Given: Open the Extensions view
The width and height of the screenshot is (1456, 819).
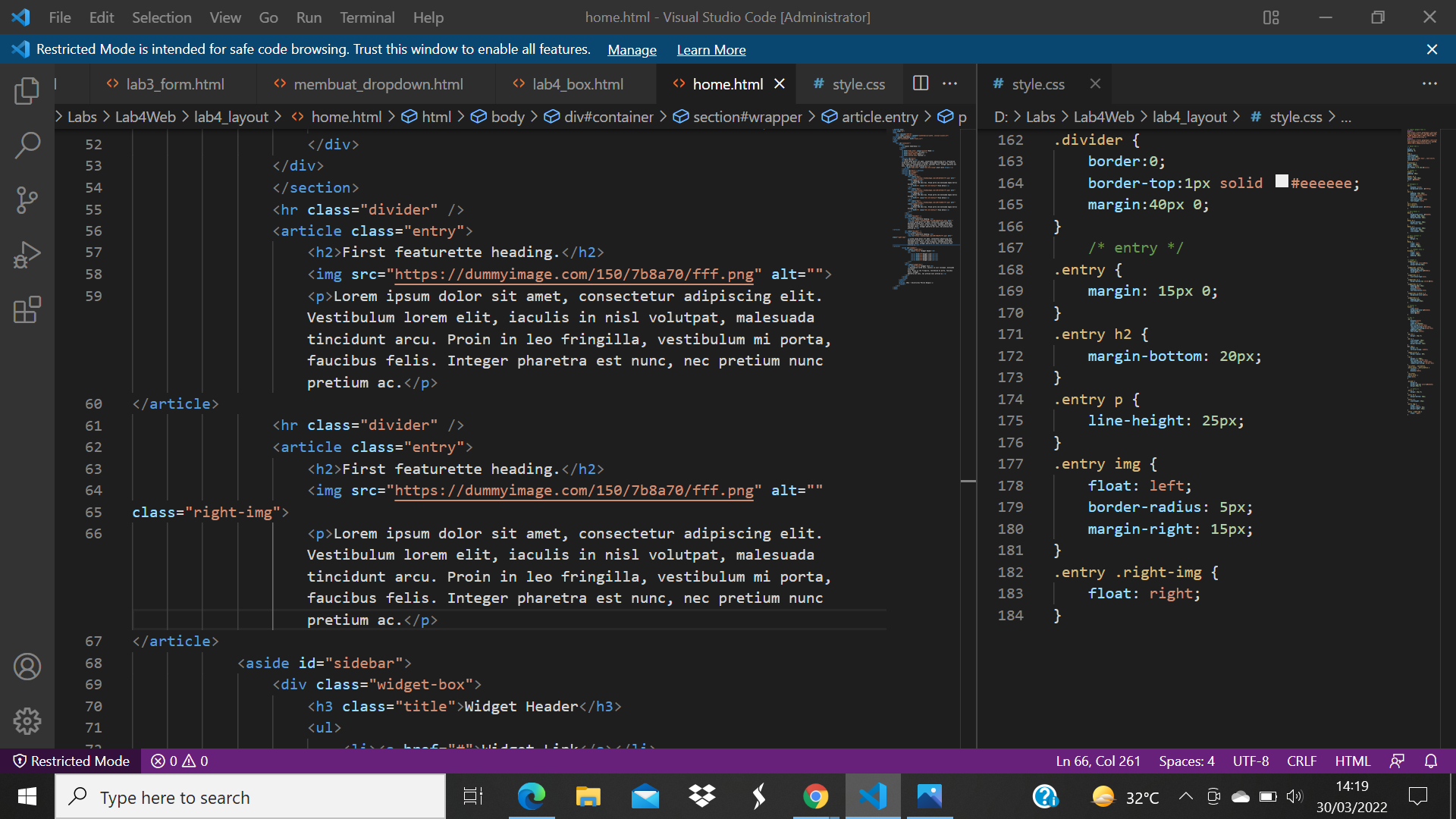Looking at the screenshot, I should 27,309.
